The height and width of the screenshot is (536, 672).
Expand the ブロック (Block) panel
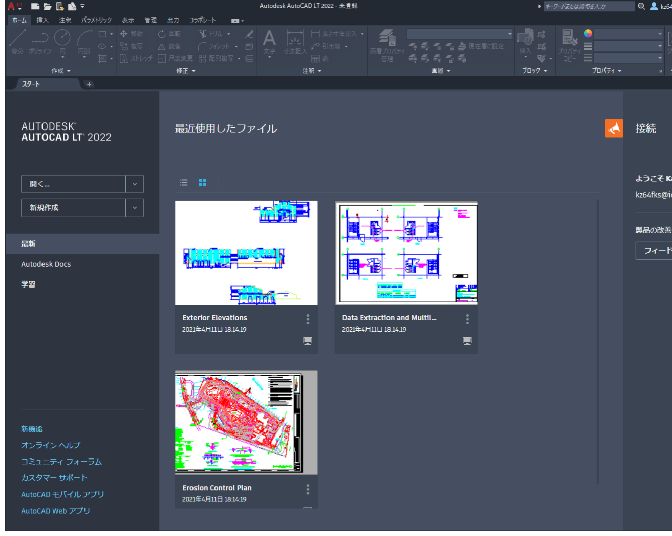tap(534, 71)
